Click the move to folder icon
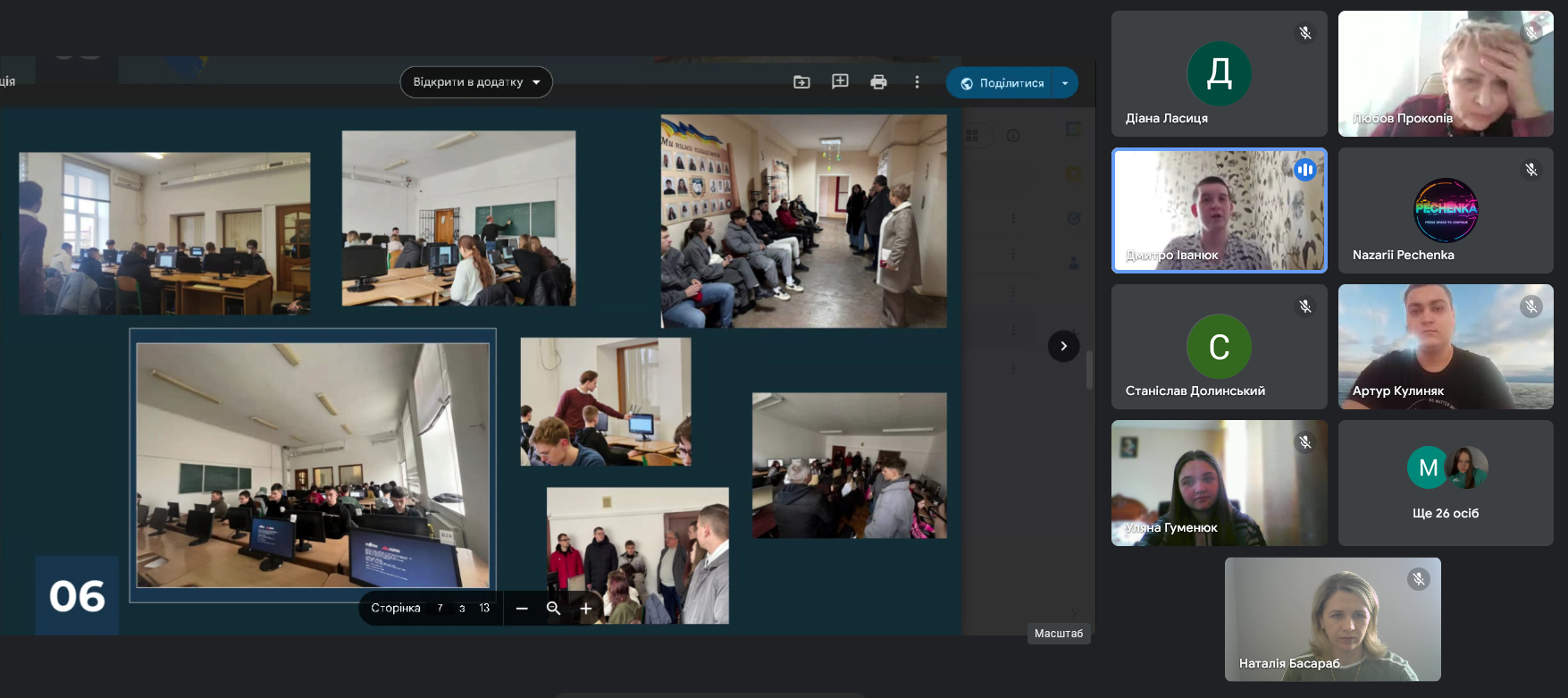 801,82
